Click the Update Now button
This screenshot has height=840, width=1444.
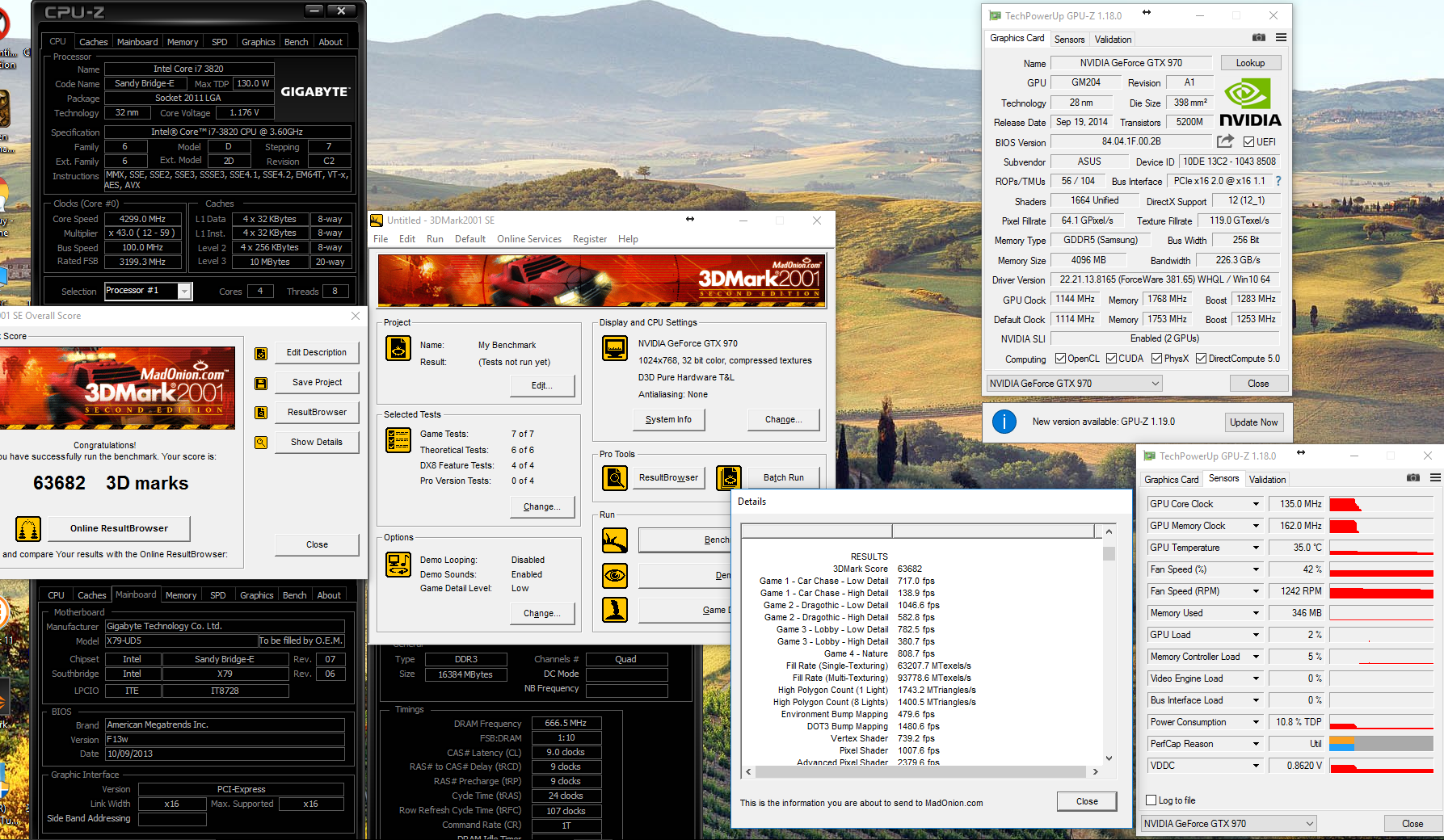1254,422
